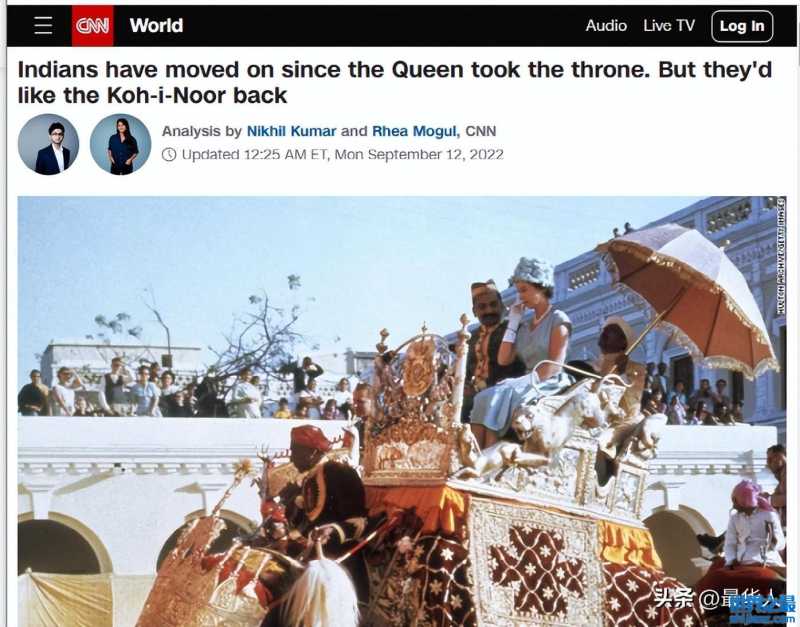
Task: Click Rhea Mogul's round profile photo
Action: click(x=120, y=144)
